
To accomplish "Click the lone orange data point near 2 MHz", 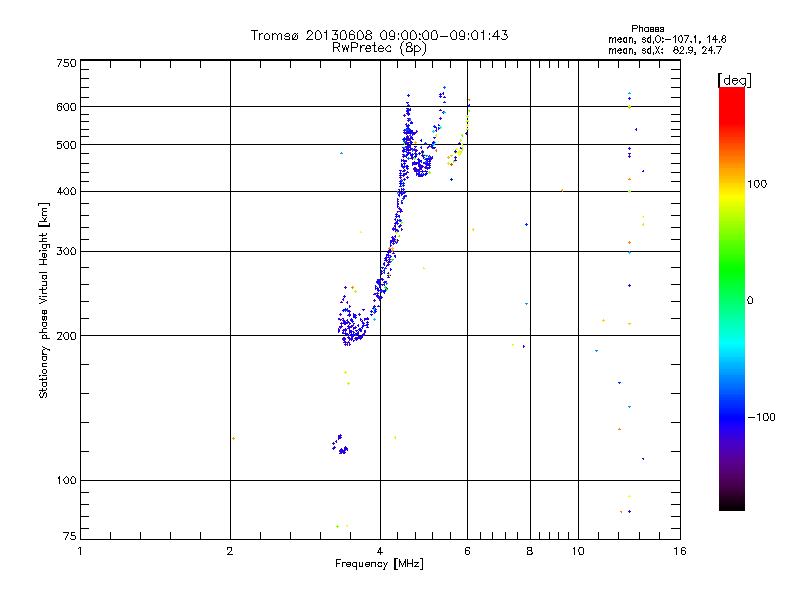I will [x=233, y=438].
